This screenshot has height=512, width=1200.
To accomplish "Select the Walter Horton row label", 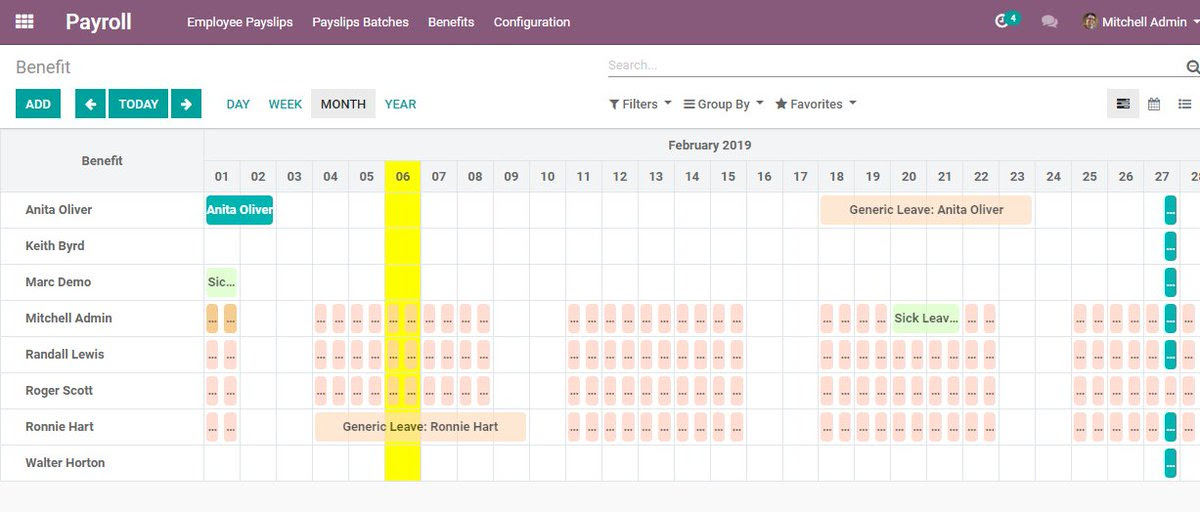I will pyautogui.click(x=65, y=462).
